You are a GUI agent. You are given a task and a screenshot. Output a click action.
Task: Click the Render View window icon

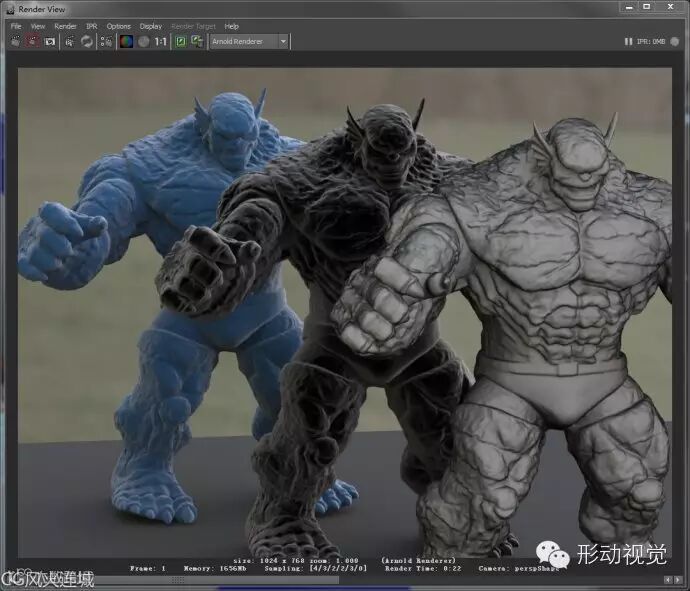click(x=10, y=9)
